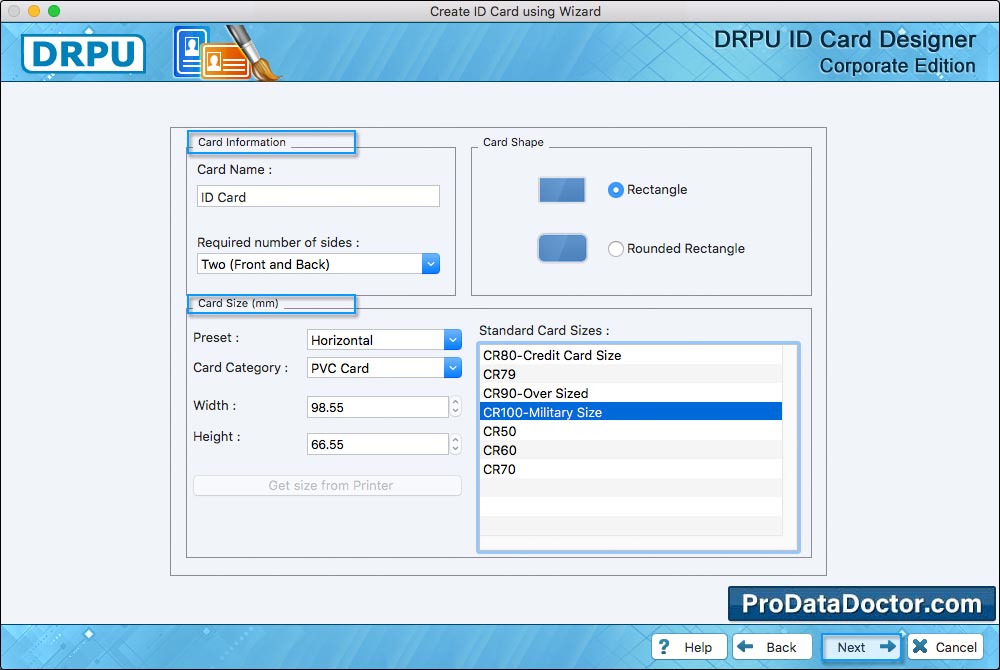Image resolution: width=1000 pixels, height=670 pixels.
Task: Click the DRPU logo icon
Action: [x=83, y=53]
